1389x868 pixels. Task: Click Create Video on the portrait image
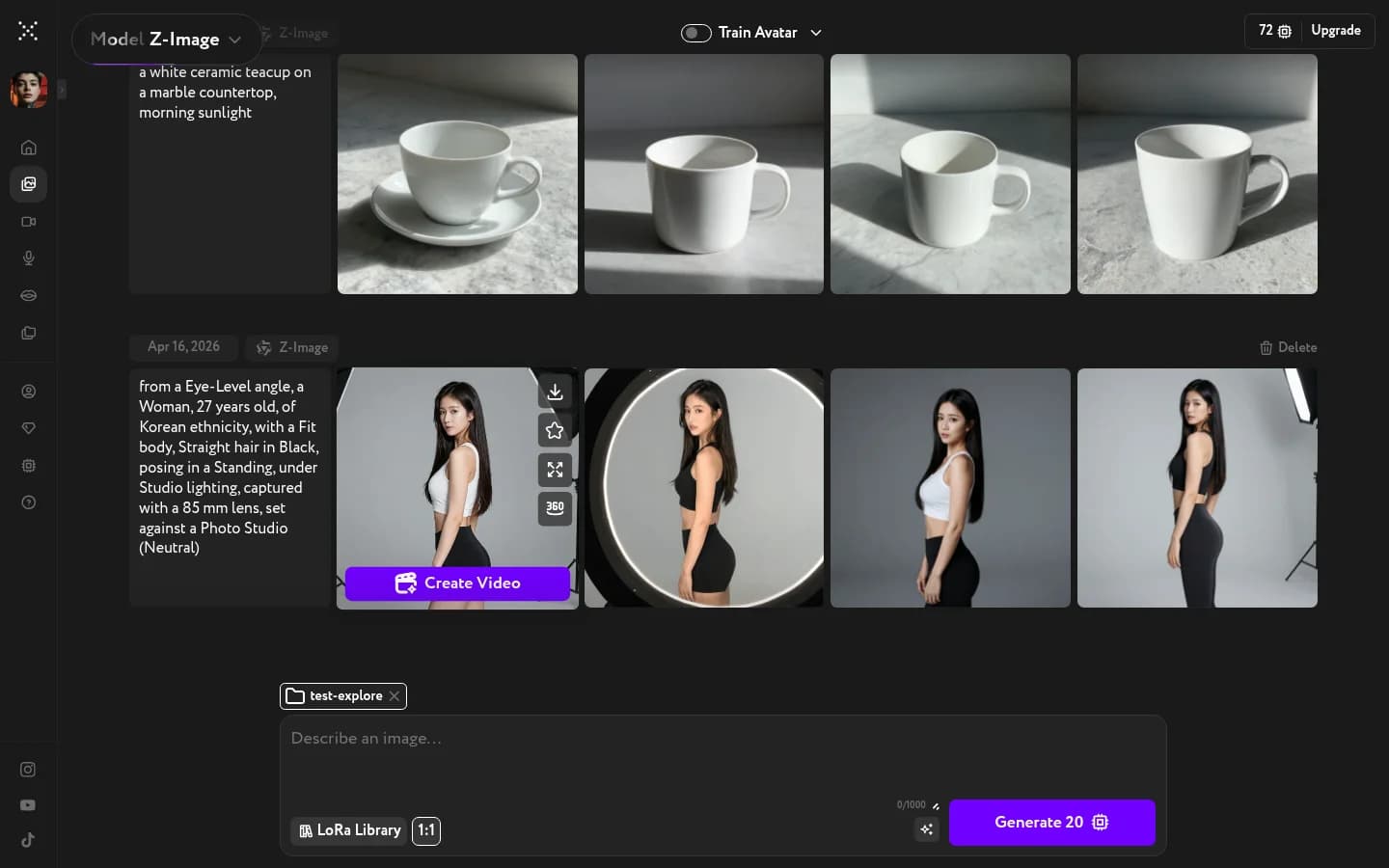(x=457, y=583)
